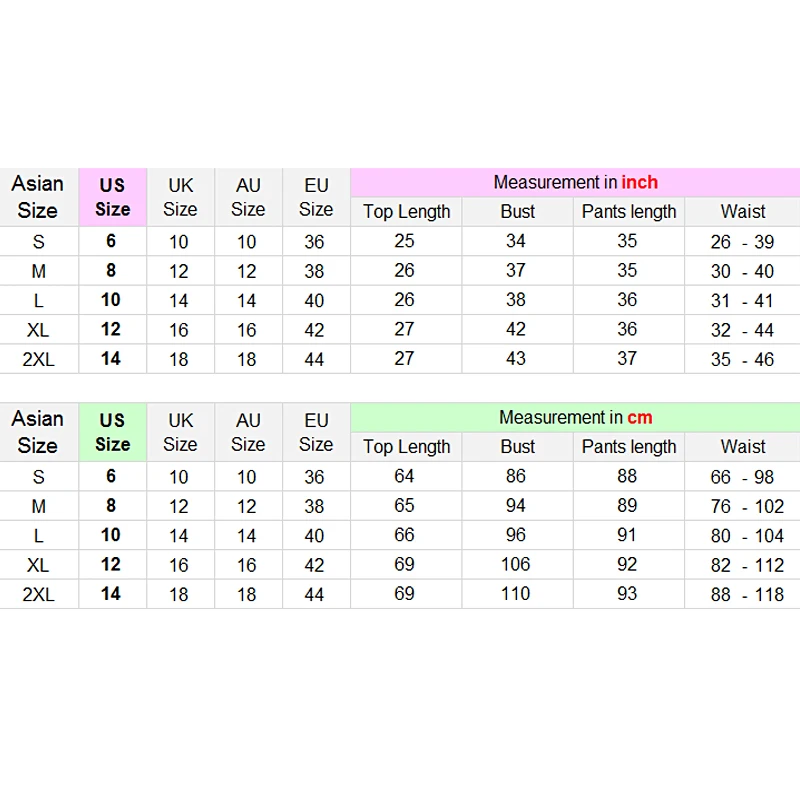Image resolution: width=800 pixels, height=800 pixels.
Task: Select pants length value 93
Action: (x=627, y=594)
